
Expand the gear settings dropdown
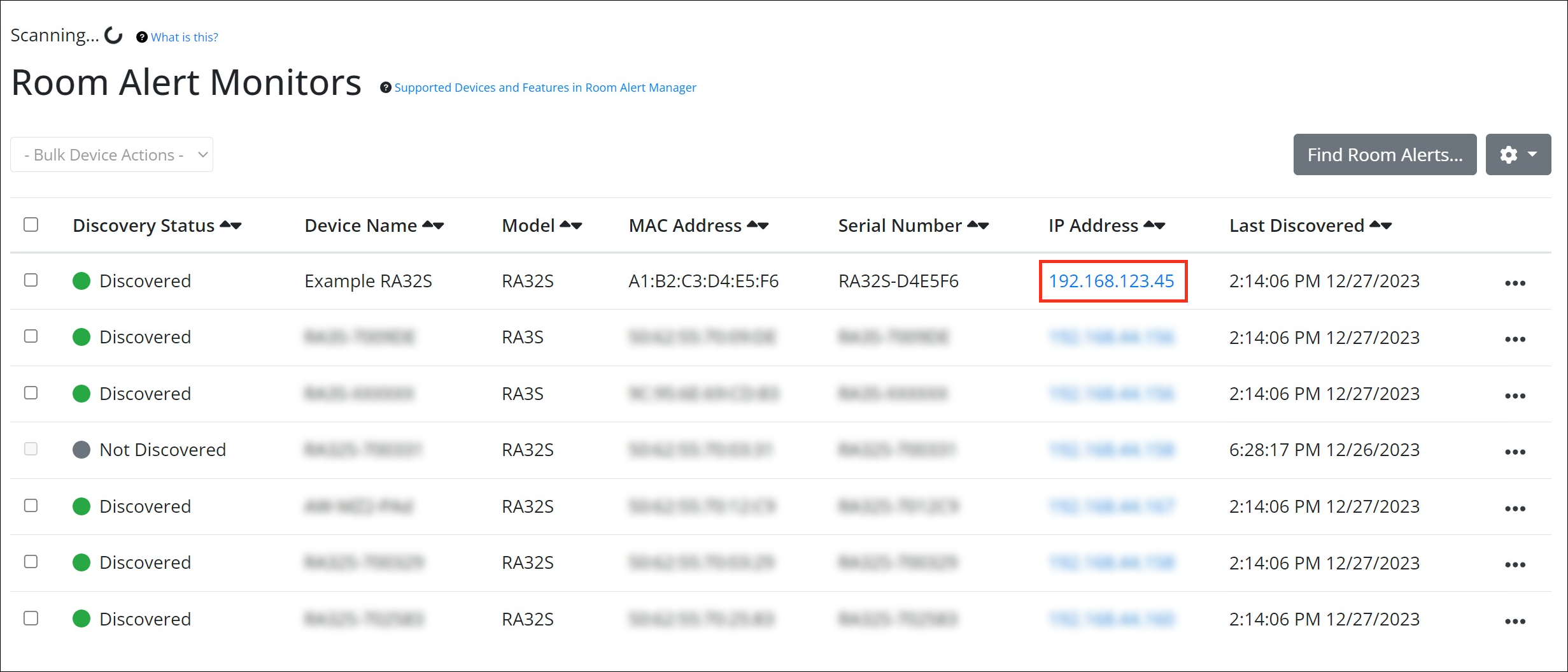pyautogui.click(x=1518, y=155)
